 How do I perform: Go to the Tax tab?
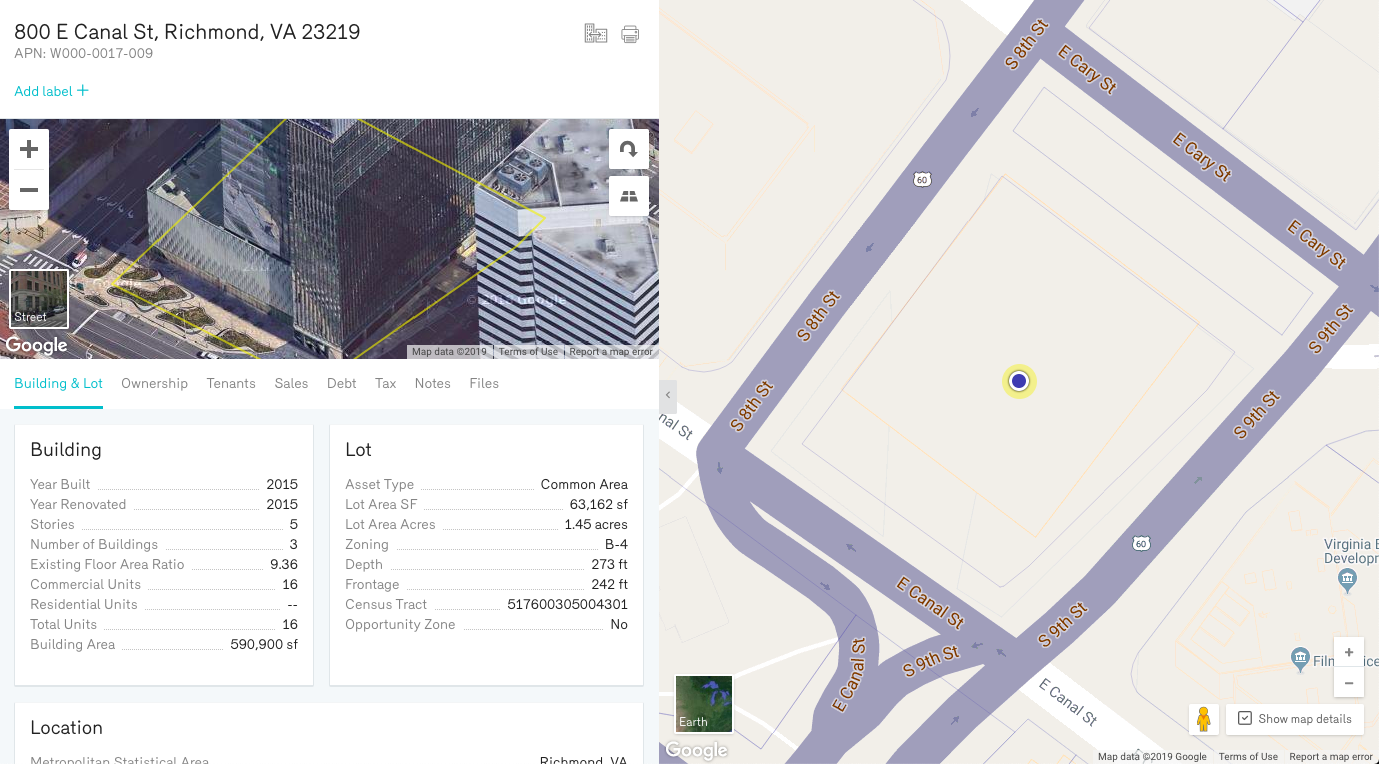(386, 383)
